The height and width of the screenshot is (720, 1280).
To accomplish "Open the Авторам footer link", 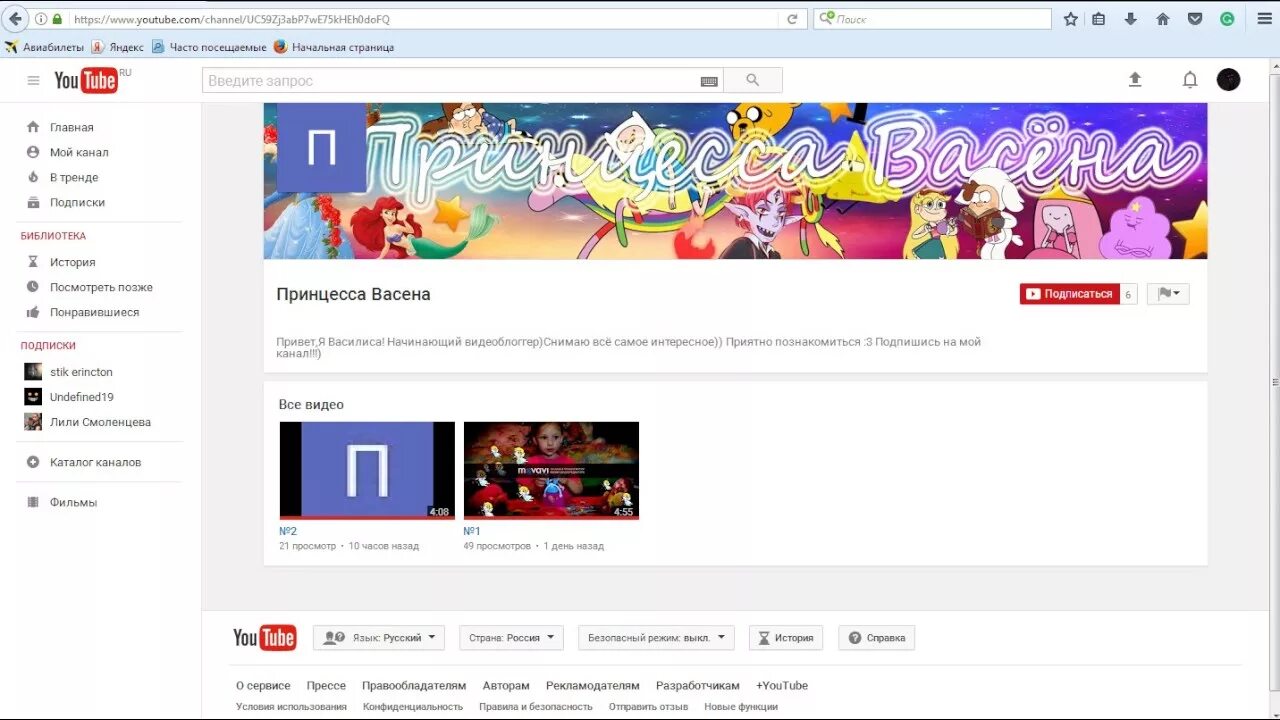I will pos(506,686).
